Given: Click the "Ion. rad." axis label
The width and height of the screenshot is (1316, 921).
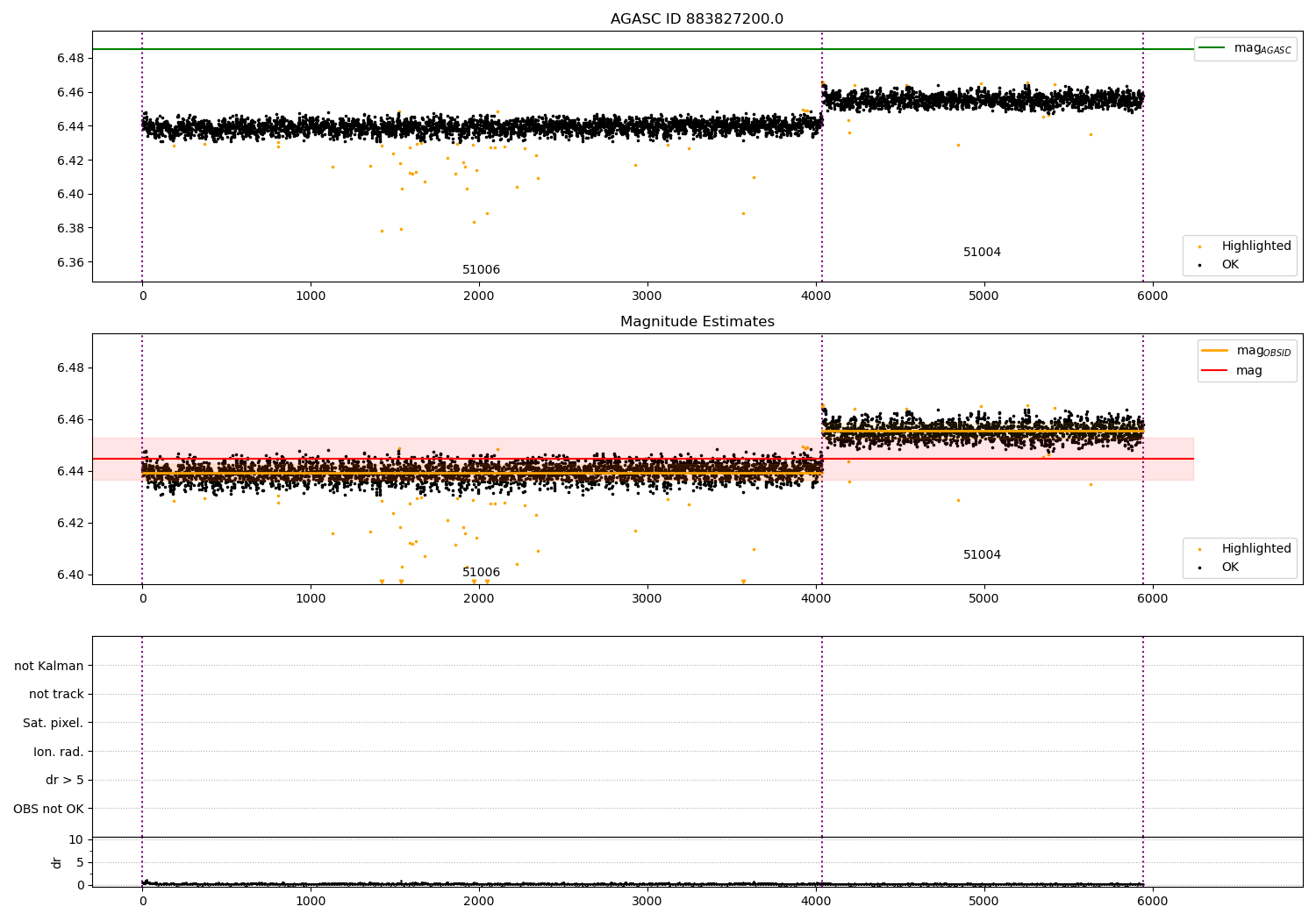Looking at the screenshot, I should 59,752.
